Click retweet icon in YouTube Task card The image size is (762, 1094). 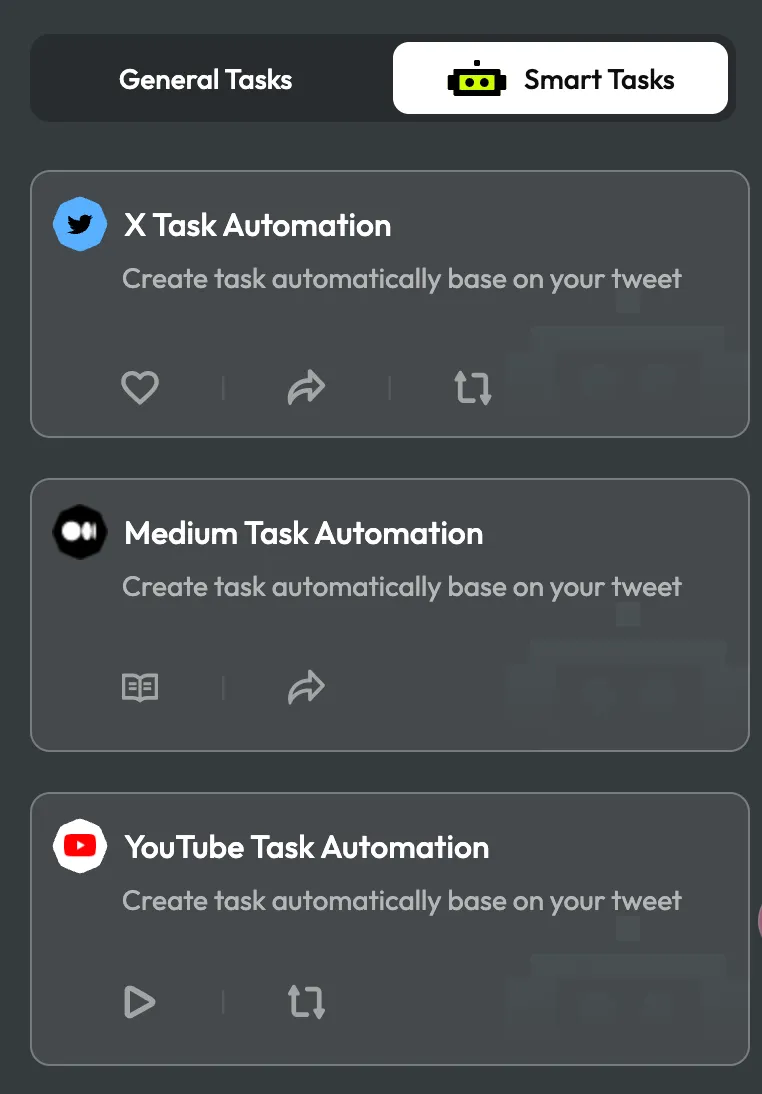click(306, 1001)
